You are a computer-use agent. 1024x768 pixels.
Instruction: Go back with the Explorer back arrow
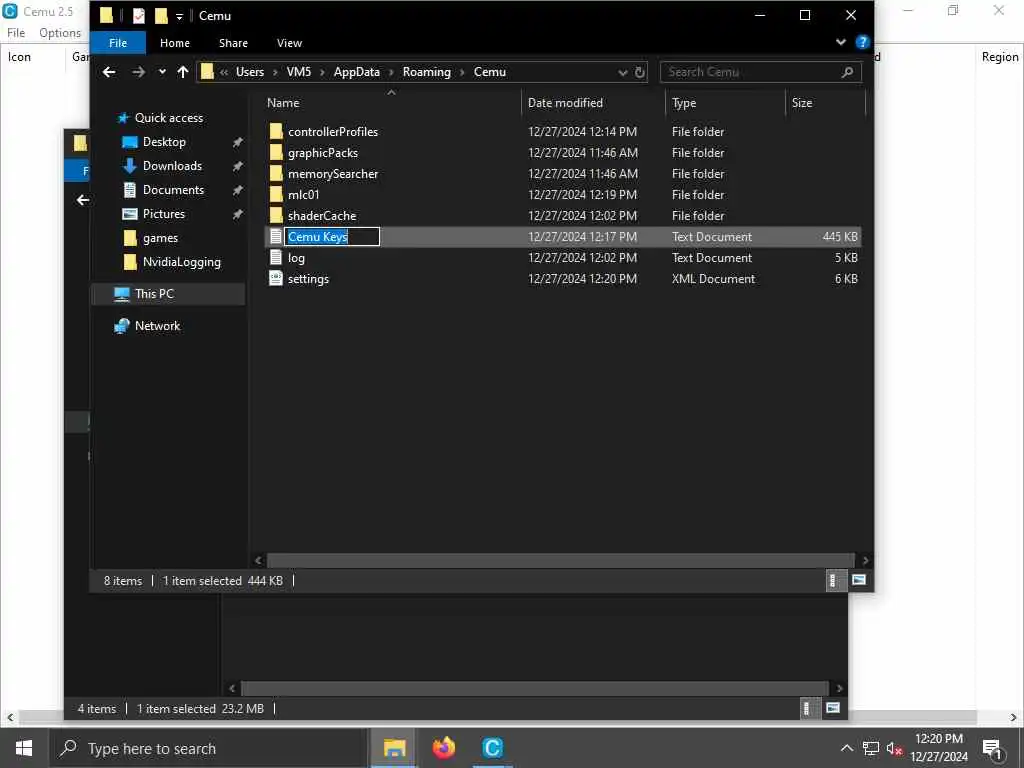tap(109, 72)
